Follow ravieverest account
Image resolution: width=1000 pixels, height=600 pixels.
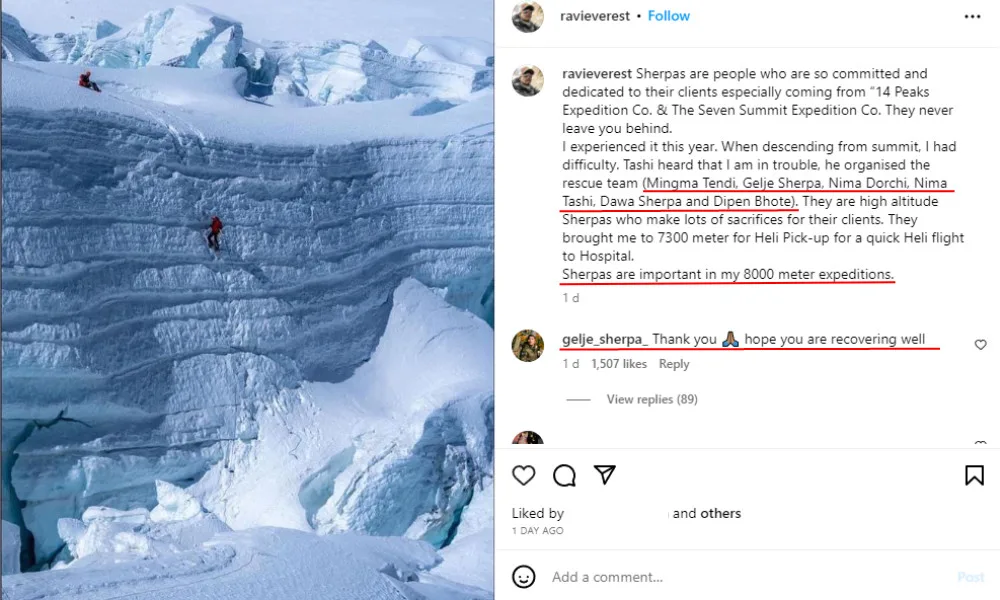click(x=669, y=16)
